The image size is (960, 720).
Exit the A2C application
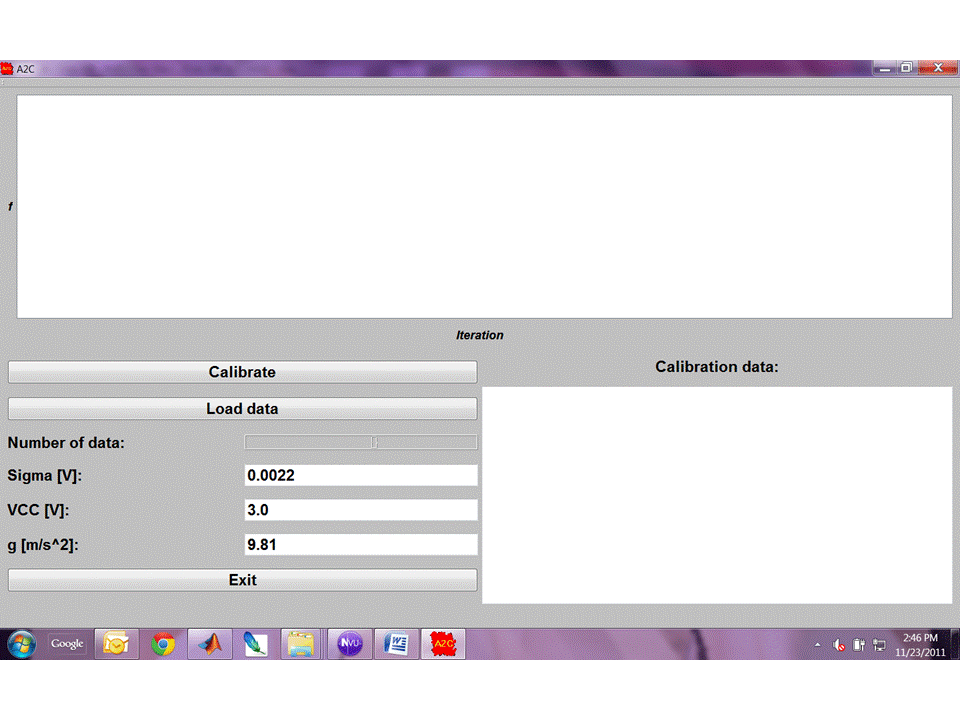(x=242, y=580)
